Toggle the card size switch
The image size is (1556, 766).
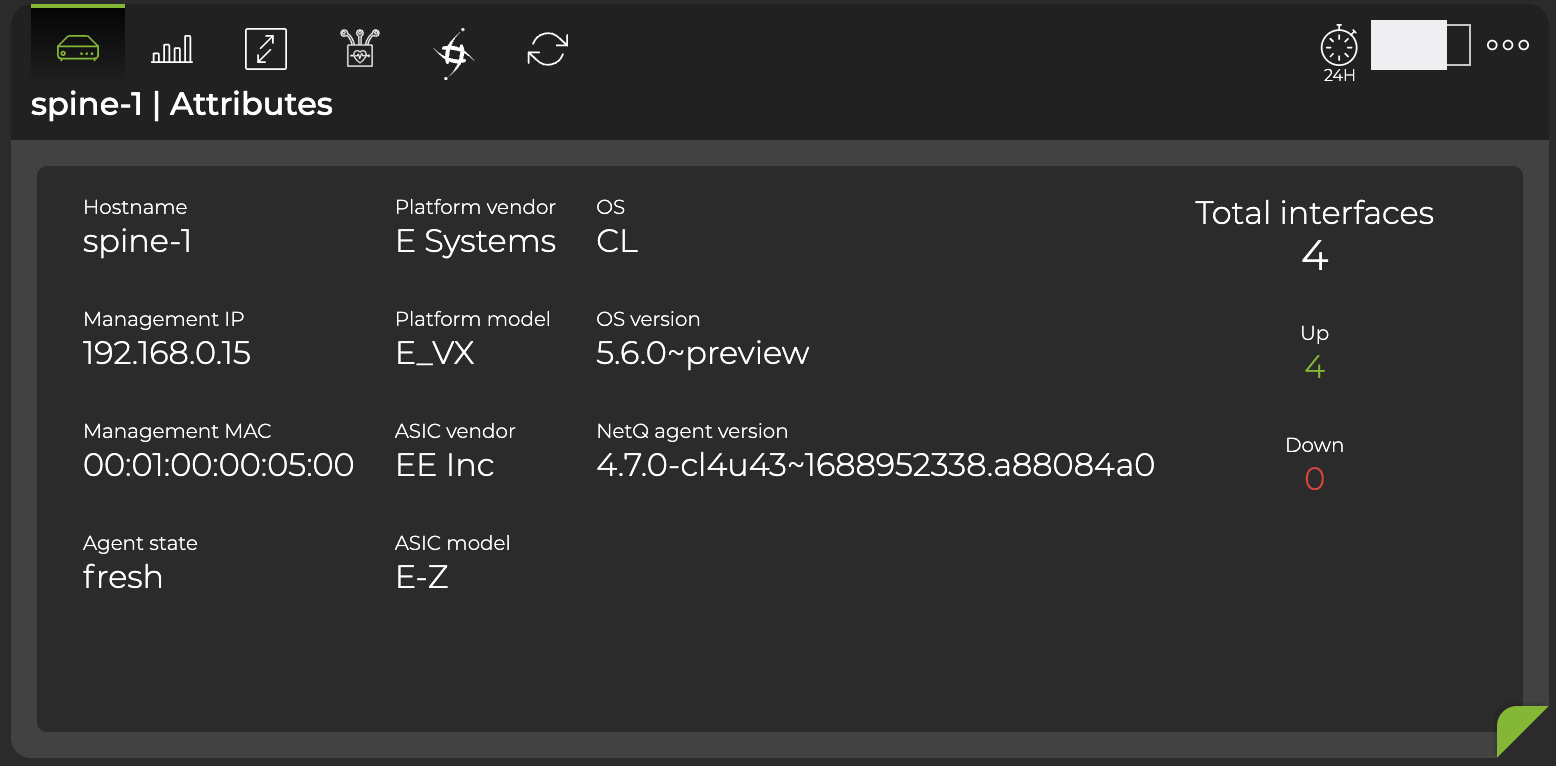[x=1420, y=45]
